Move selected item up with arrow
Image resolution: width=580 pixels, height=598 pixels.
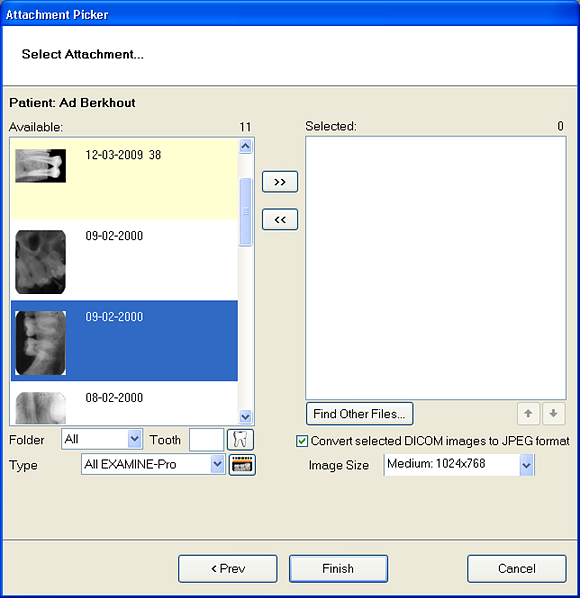click(528, 413)
